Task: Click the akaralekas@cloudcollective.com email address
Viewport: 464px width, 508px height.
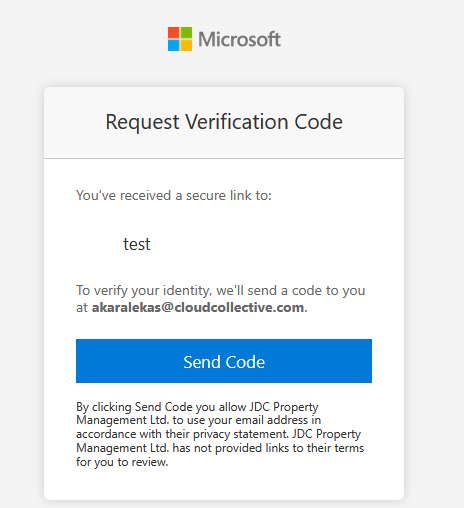Action: tap(198, 307)
